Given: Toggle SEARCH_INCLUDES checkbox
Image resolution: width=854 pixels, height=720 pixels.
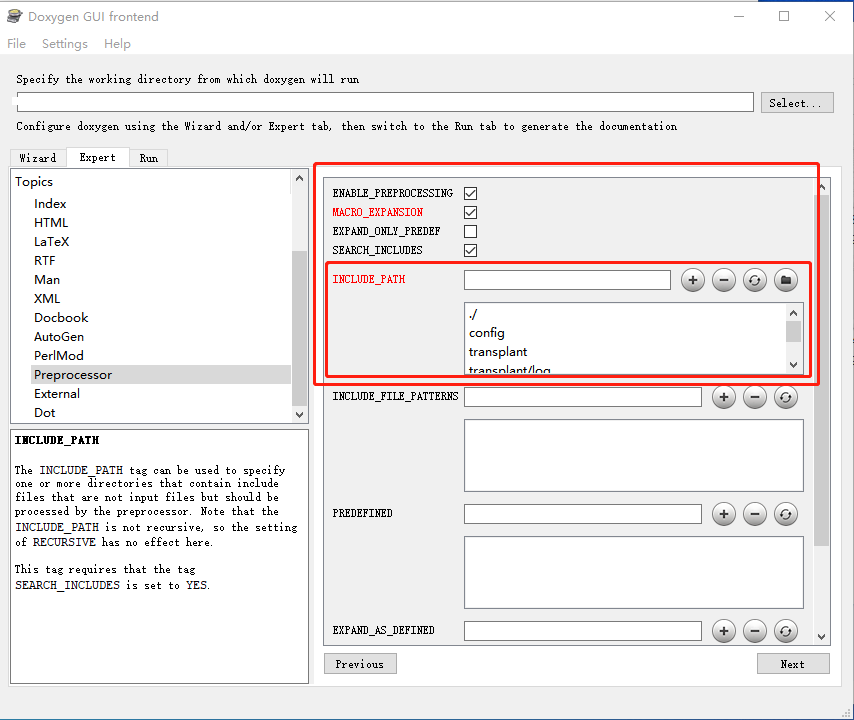Looking at the screenshot, I should pyautogui.click(x=471, y=251).
